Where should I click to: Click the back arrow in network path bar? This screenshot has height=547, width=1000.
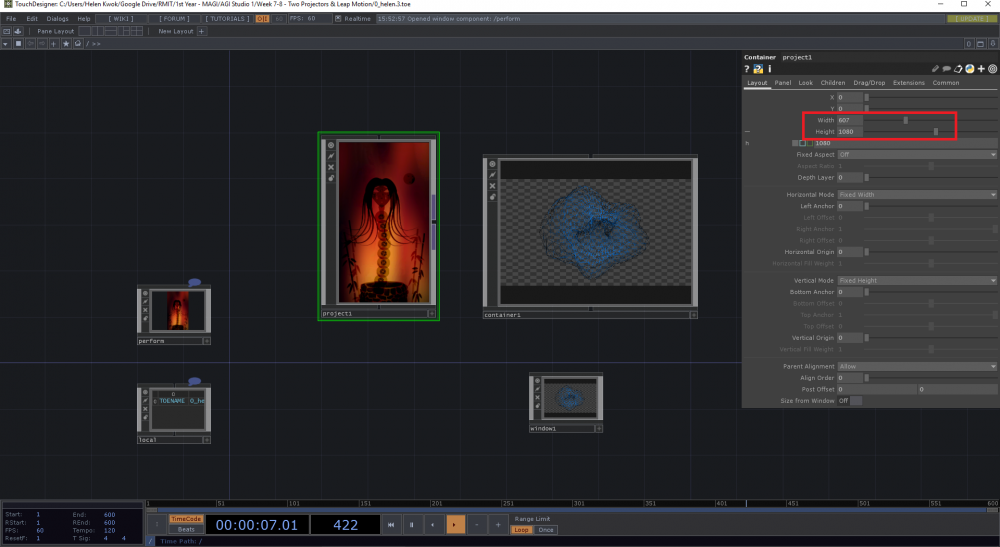click(30, 43)
